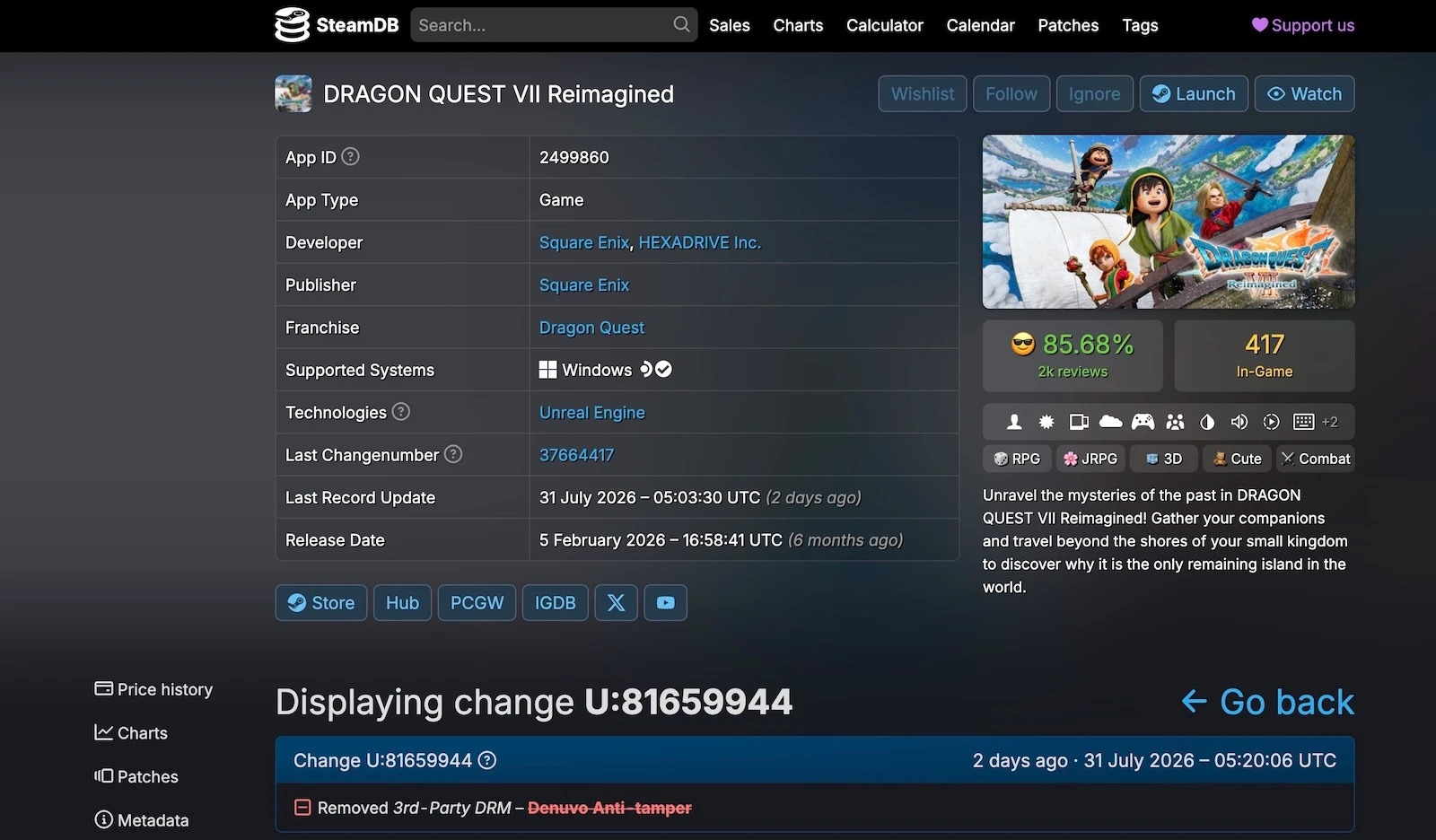The image size is (1436, 840).
Task: Click the search magnifier icon
Action: (x=682, y=24)
